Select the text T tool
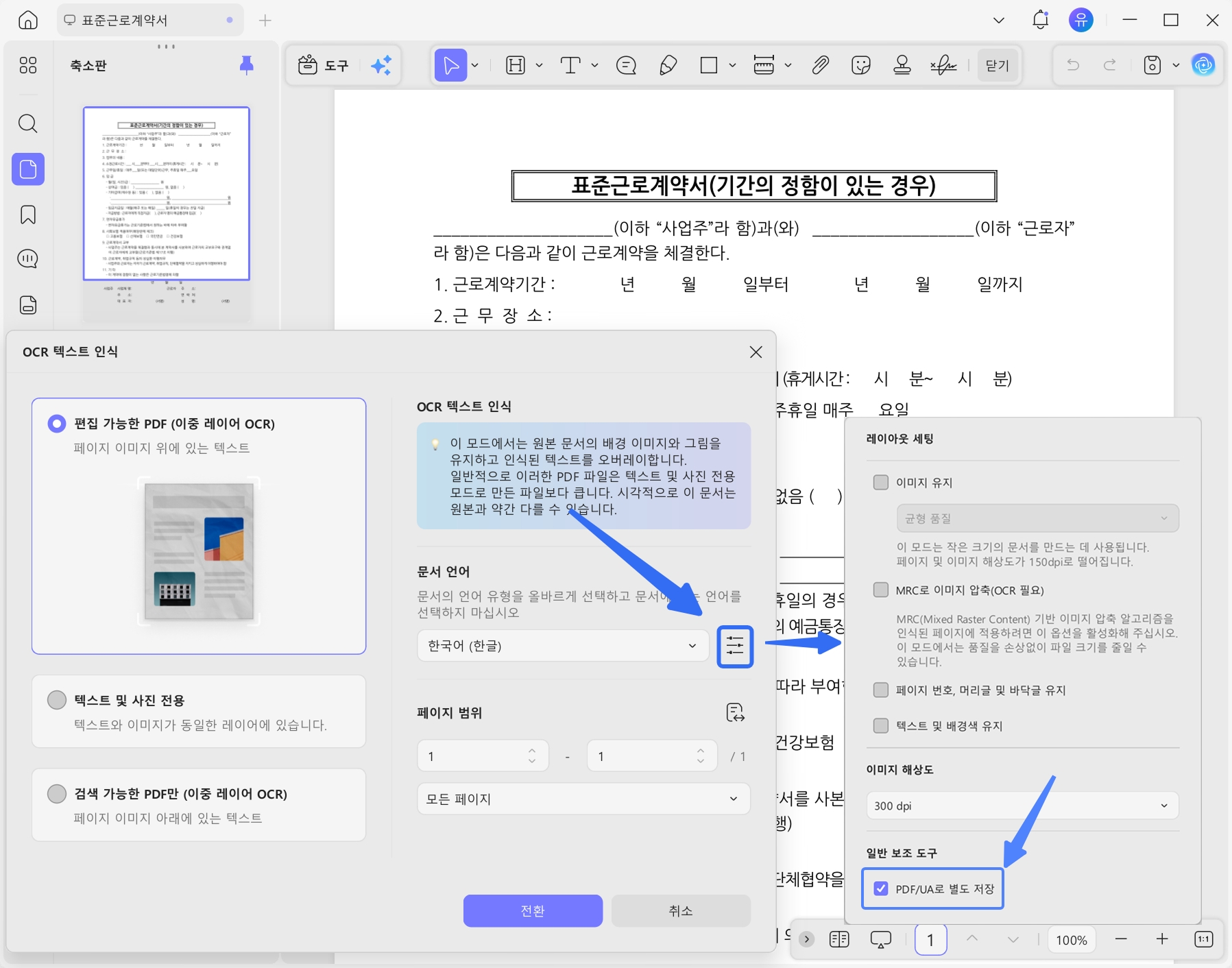 pos(570,65)
